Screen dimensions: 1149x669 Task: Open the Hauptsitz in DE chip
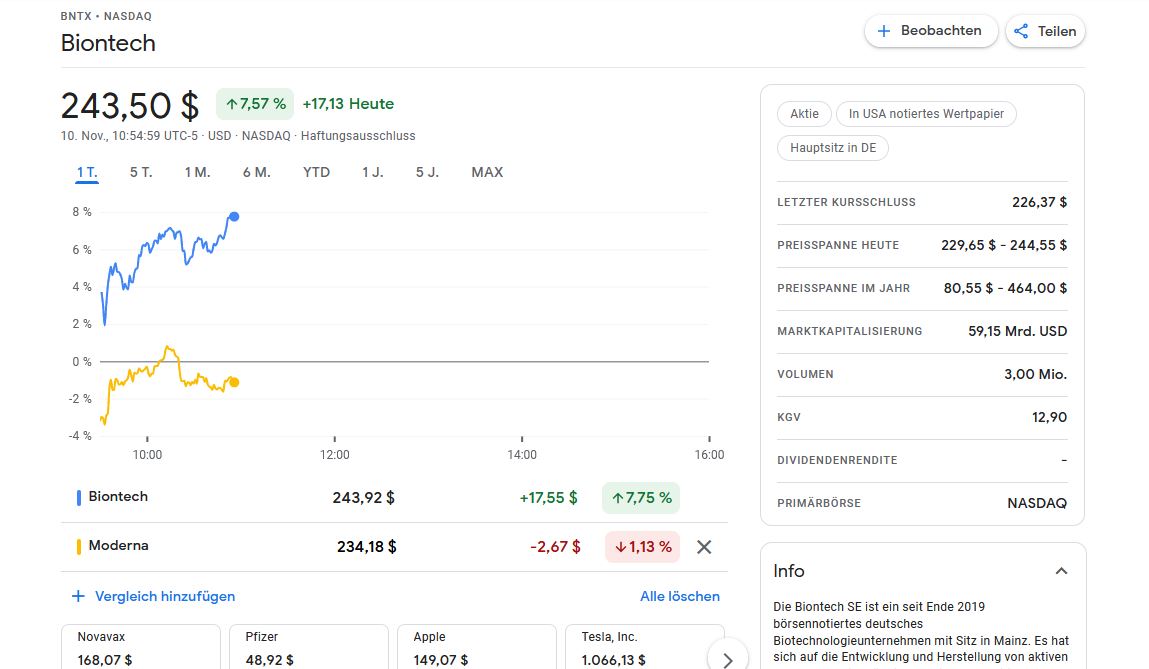tap(831, 148)
